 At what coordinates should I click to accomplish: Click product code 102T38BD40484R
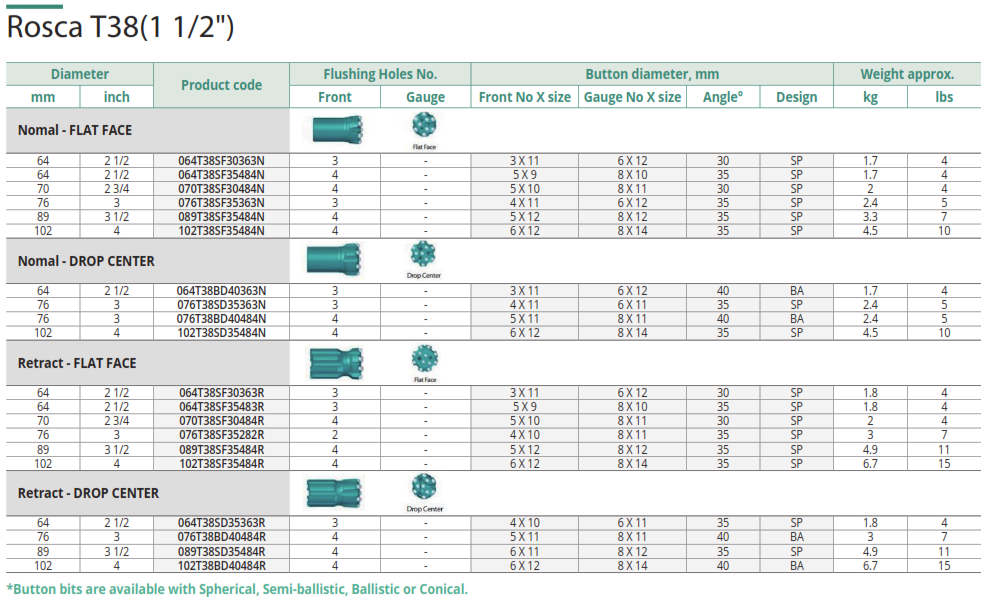(221, 566)
